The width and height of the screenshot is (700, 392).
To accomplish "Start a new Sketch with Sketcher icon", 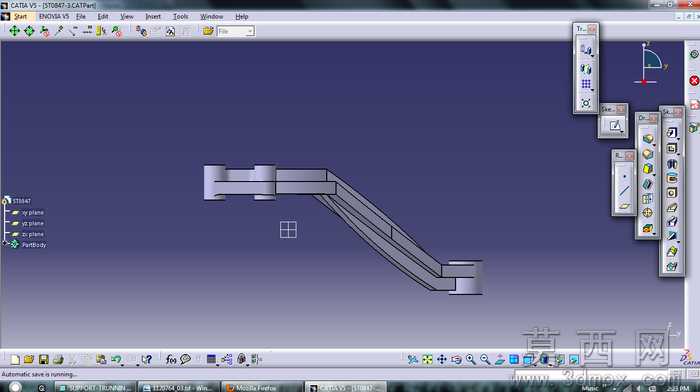I will (614, 125).
